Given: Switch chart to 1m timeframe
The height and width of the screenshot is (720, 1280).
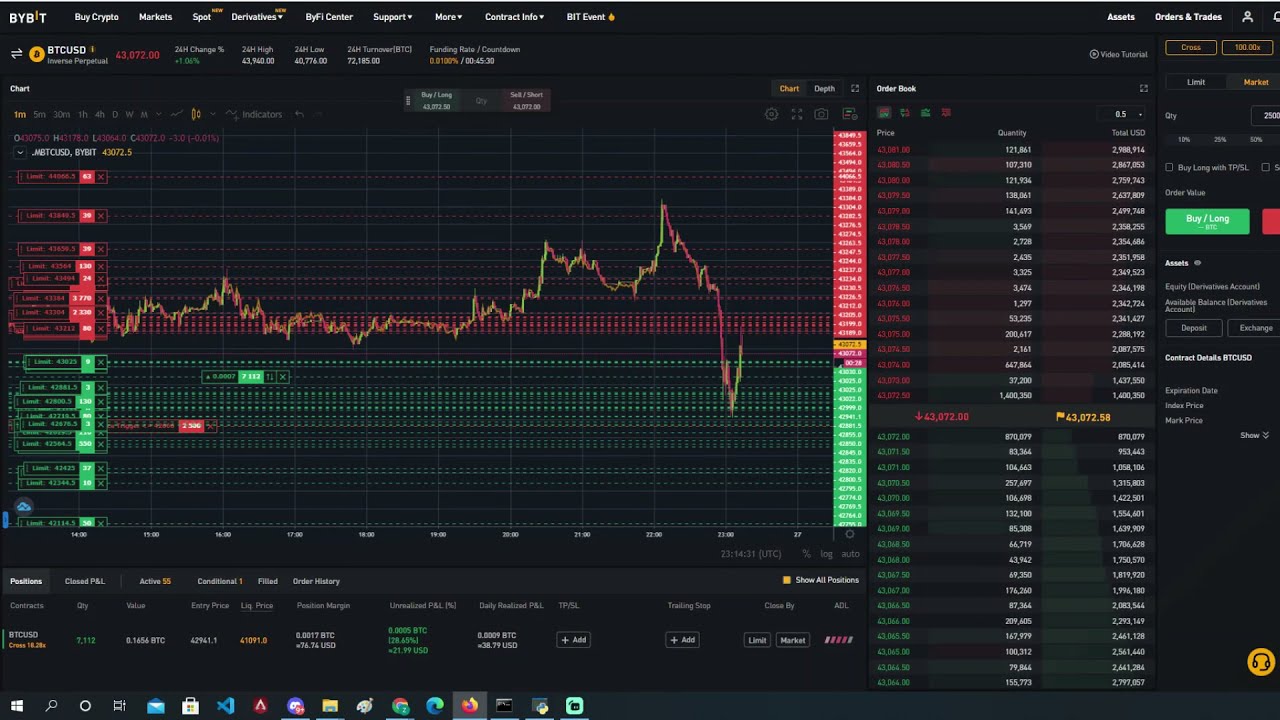Looking at the screenshot, I should click(x=20, y=114).
